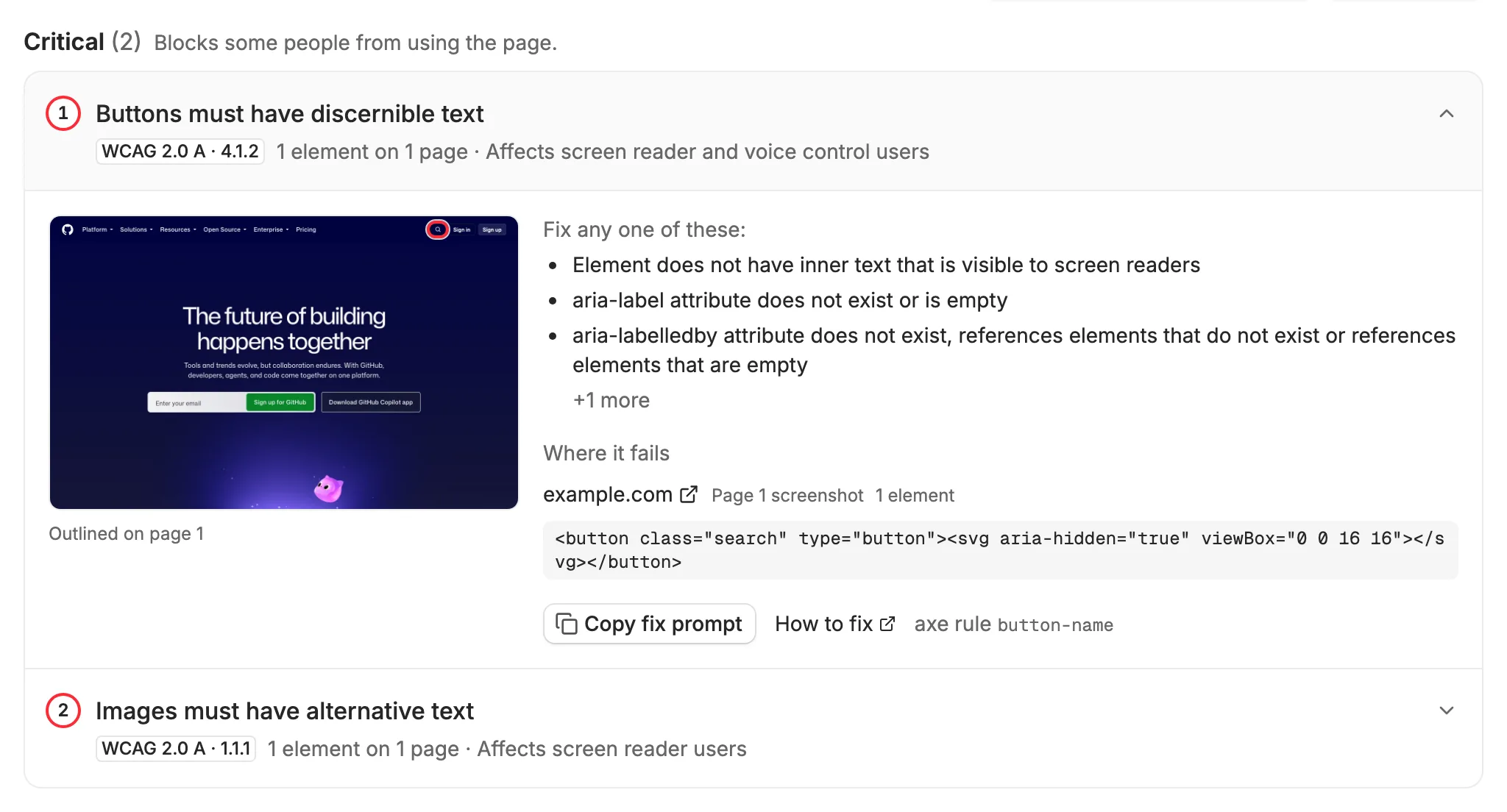Click the 'Images must have alternative text' heading
The image size is (1507, 812).
[284, 711]
